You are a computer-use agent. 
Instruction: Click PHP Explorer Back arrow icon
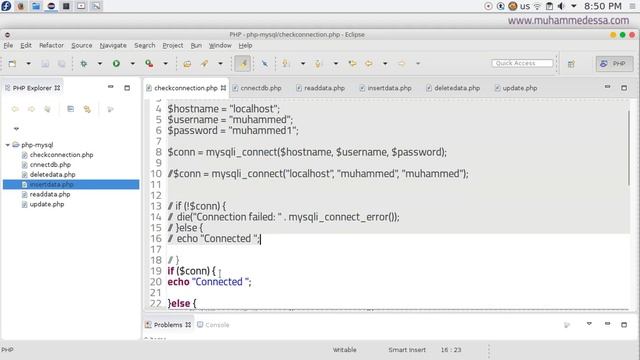15,109
